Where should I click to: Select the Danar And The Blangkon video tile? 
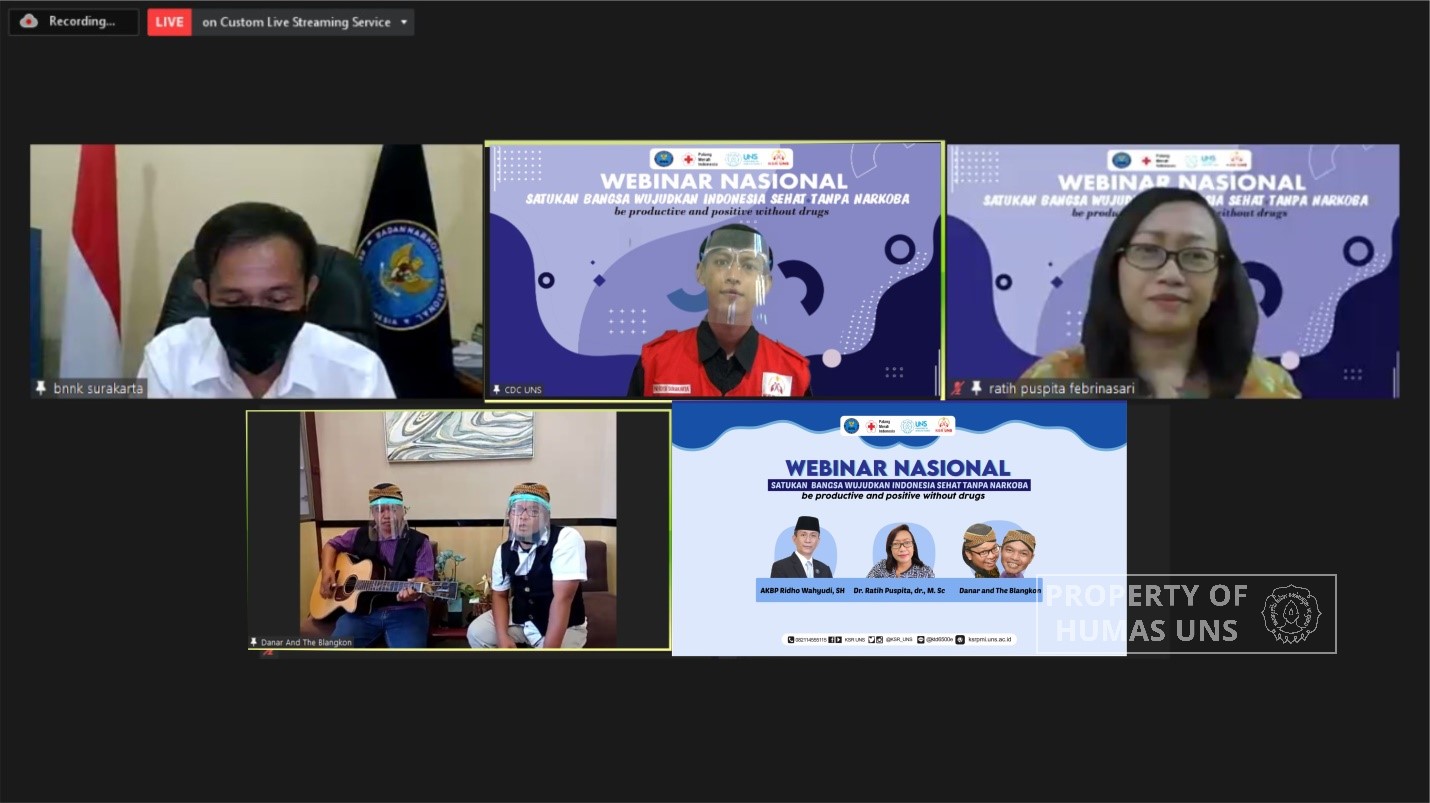pos(459,530)
